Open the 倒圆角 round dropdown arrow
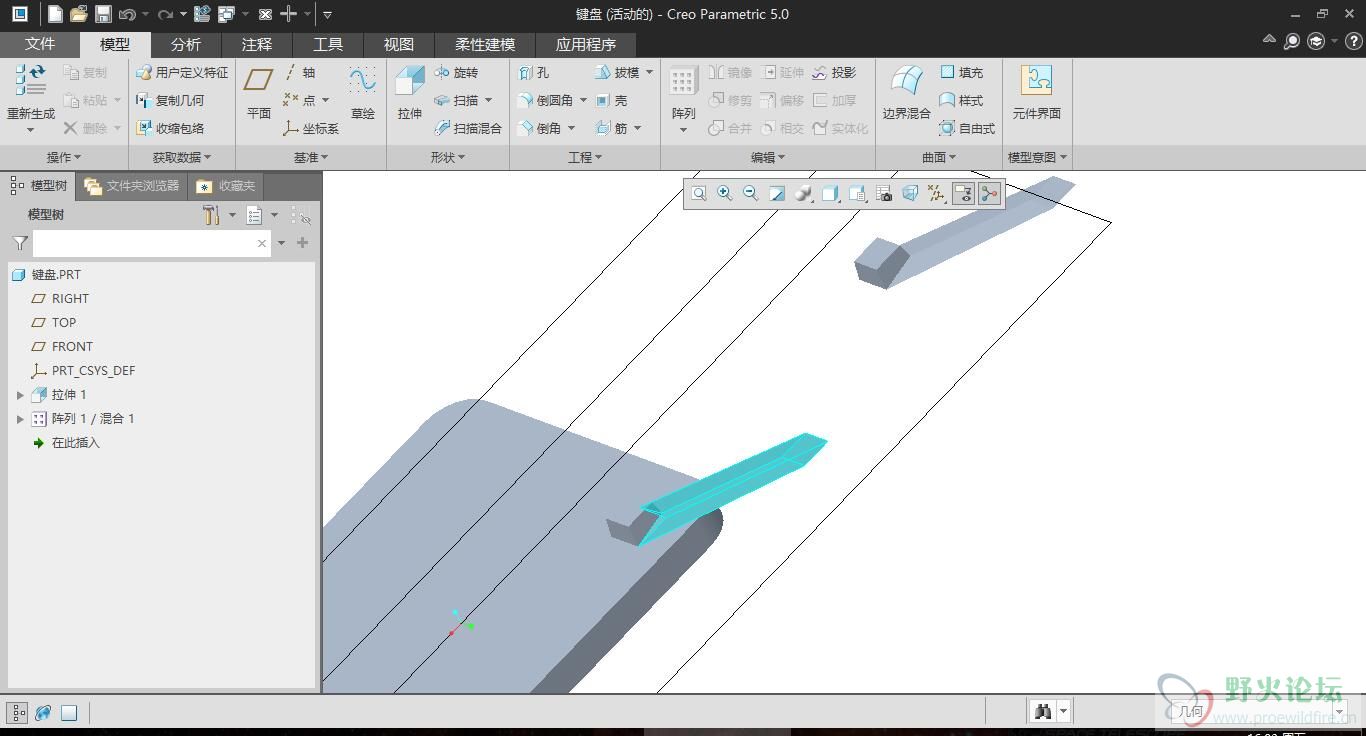Image resolution: width=1366 pixels, height=736 pixels. 583,100
